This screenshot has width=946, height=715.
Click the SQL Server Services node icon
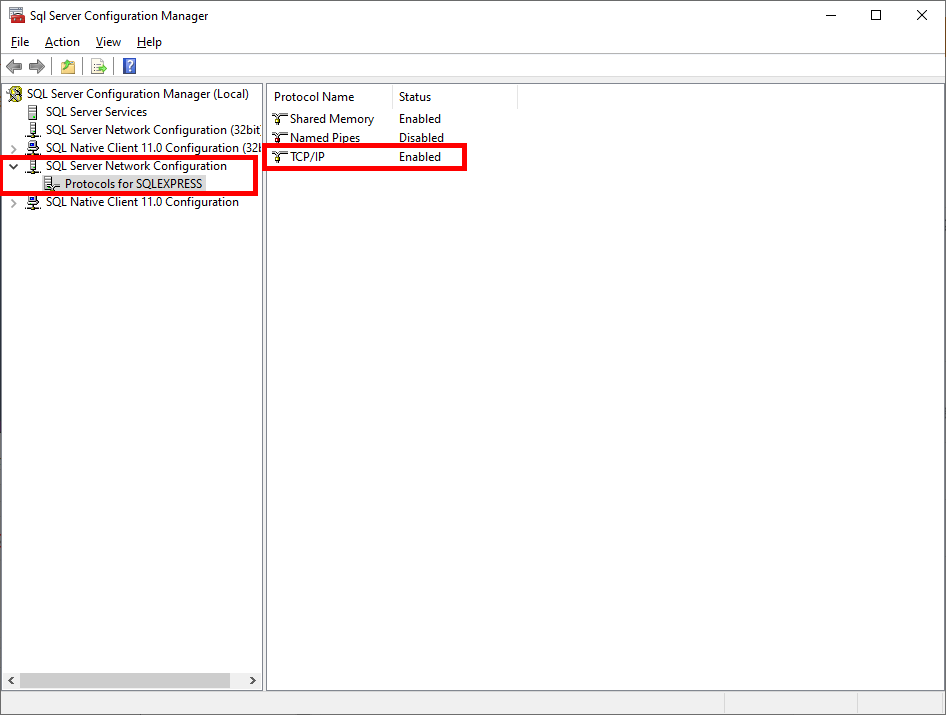point(33,112)
